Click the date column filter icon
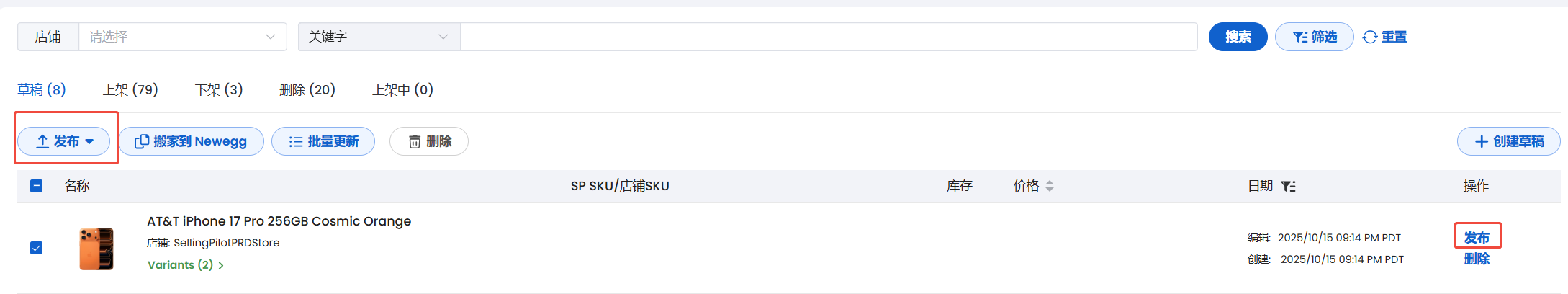The image size is (1568, 294). pos(1289,187)
